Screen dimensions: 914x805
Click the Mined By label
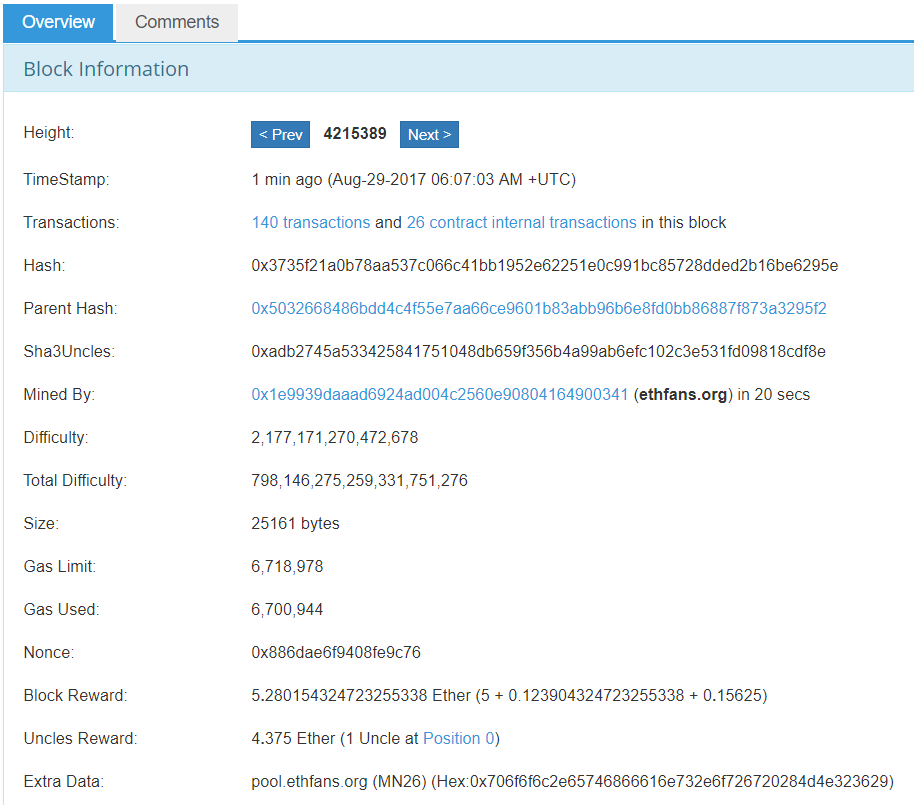(x=59, y=395)
